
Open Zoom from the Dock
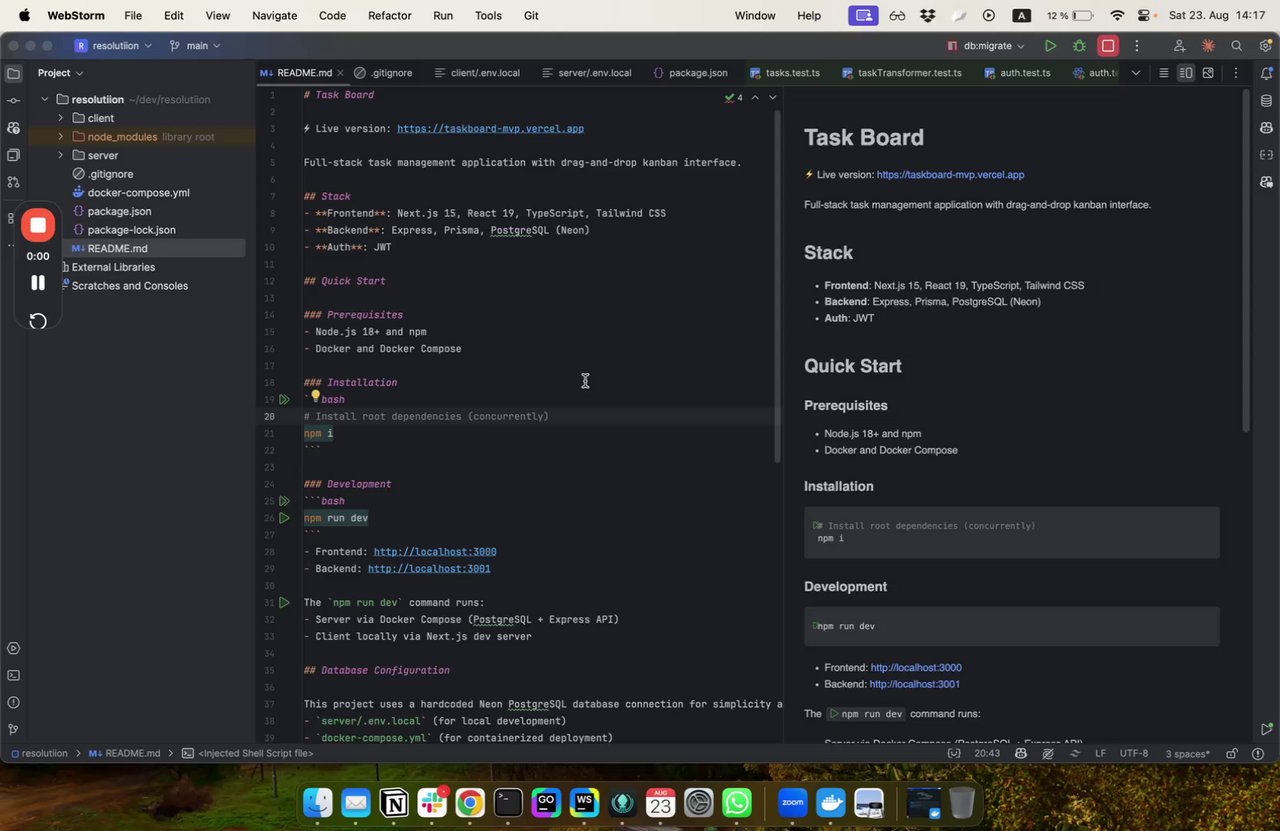click(793, 802)
